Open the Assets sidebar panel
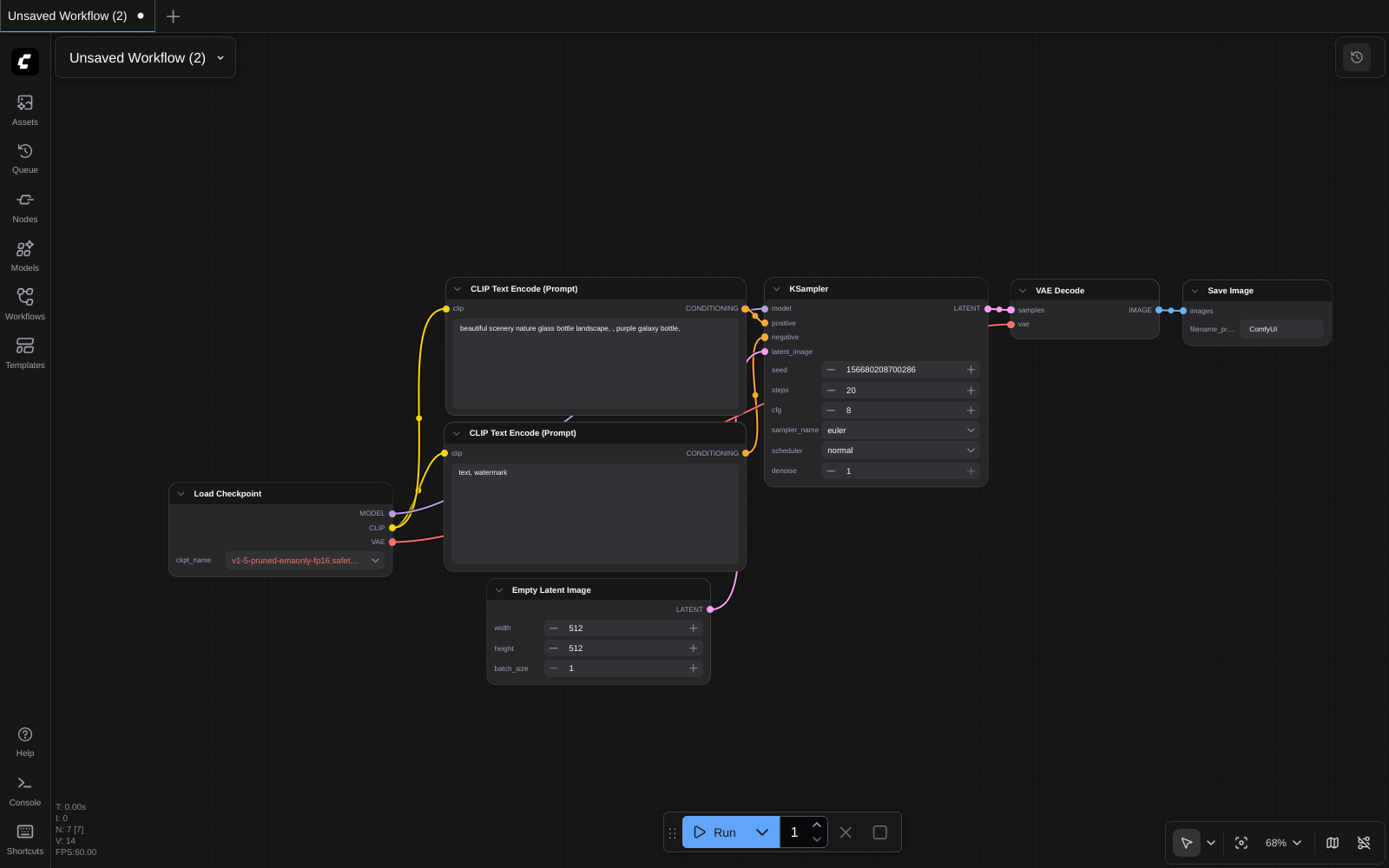The width and height of the screenshot is (1389, 868). (x=24, y=109)
